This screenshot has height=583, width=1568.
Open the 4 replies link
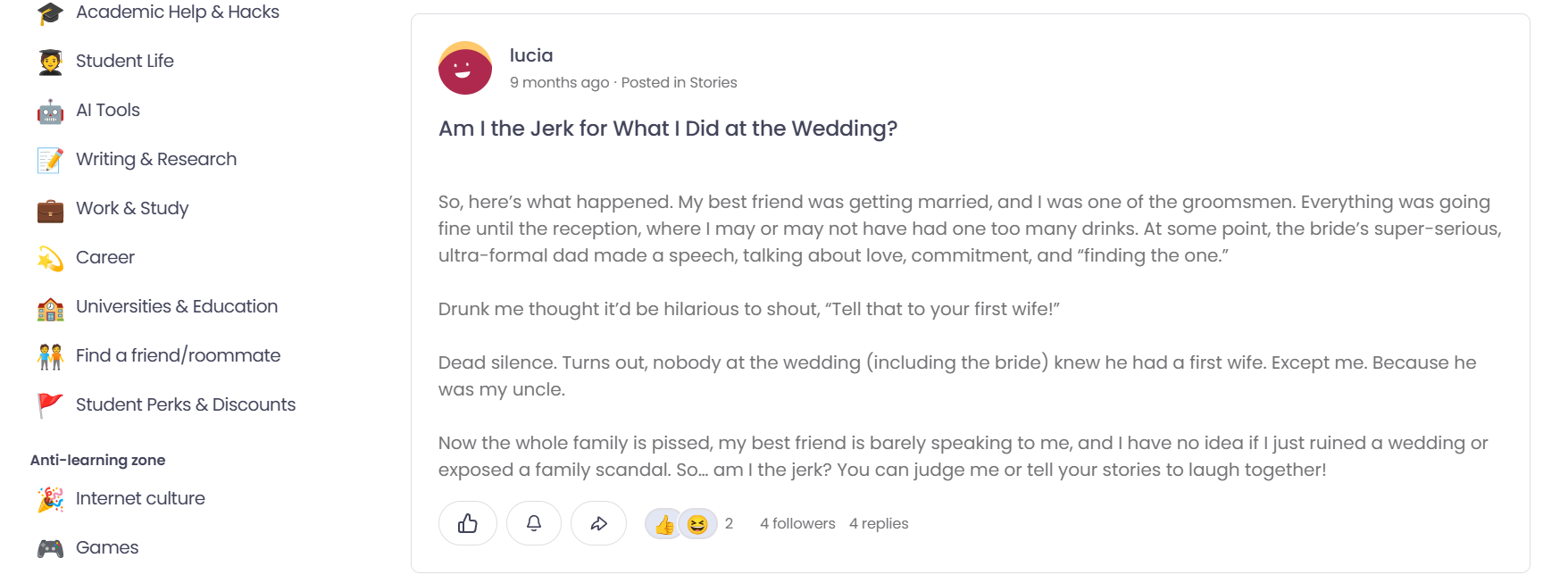tap(879, 523)
